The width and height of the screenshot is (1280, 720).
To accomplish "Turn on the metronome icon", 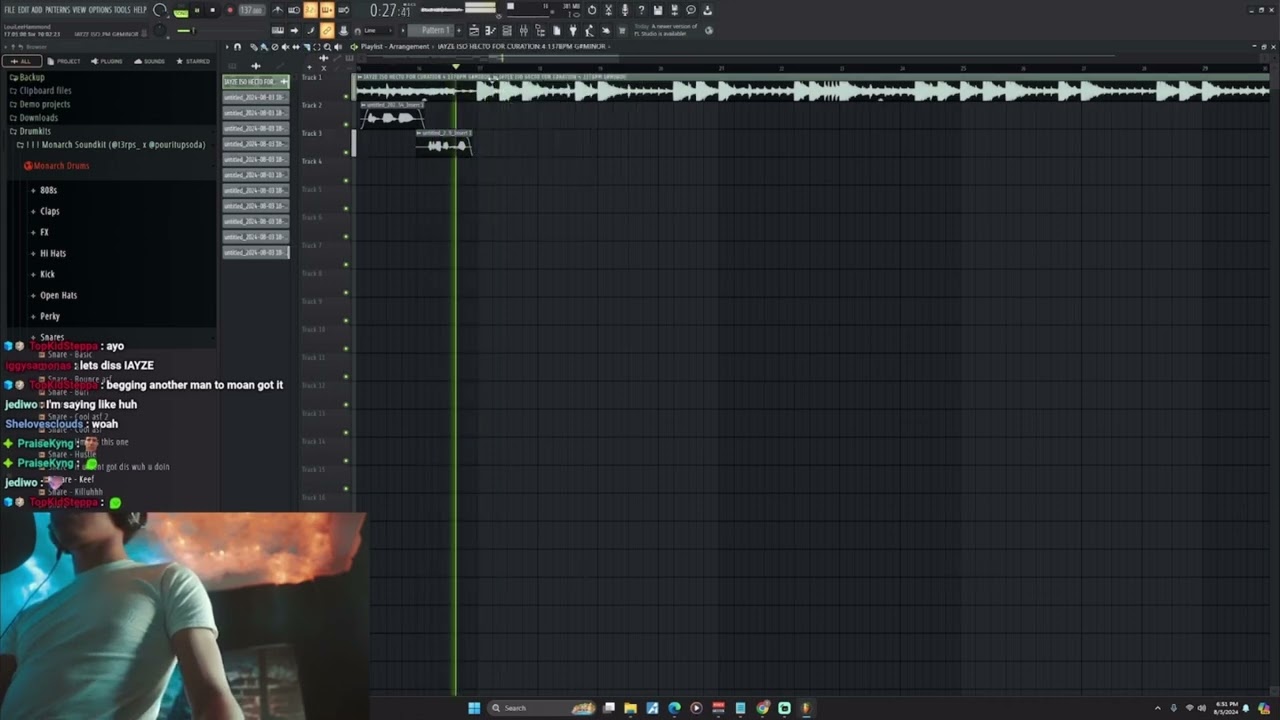I will click(278, 10).
